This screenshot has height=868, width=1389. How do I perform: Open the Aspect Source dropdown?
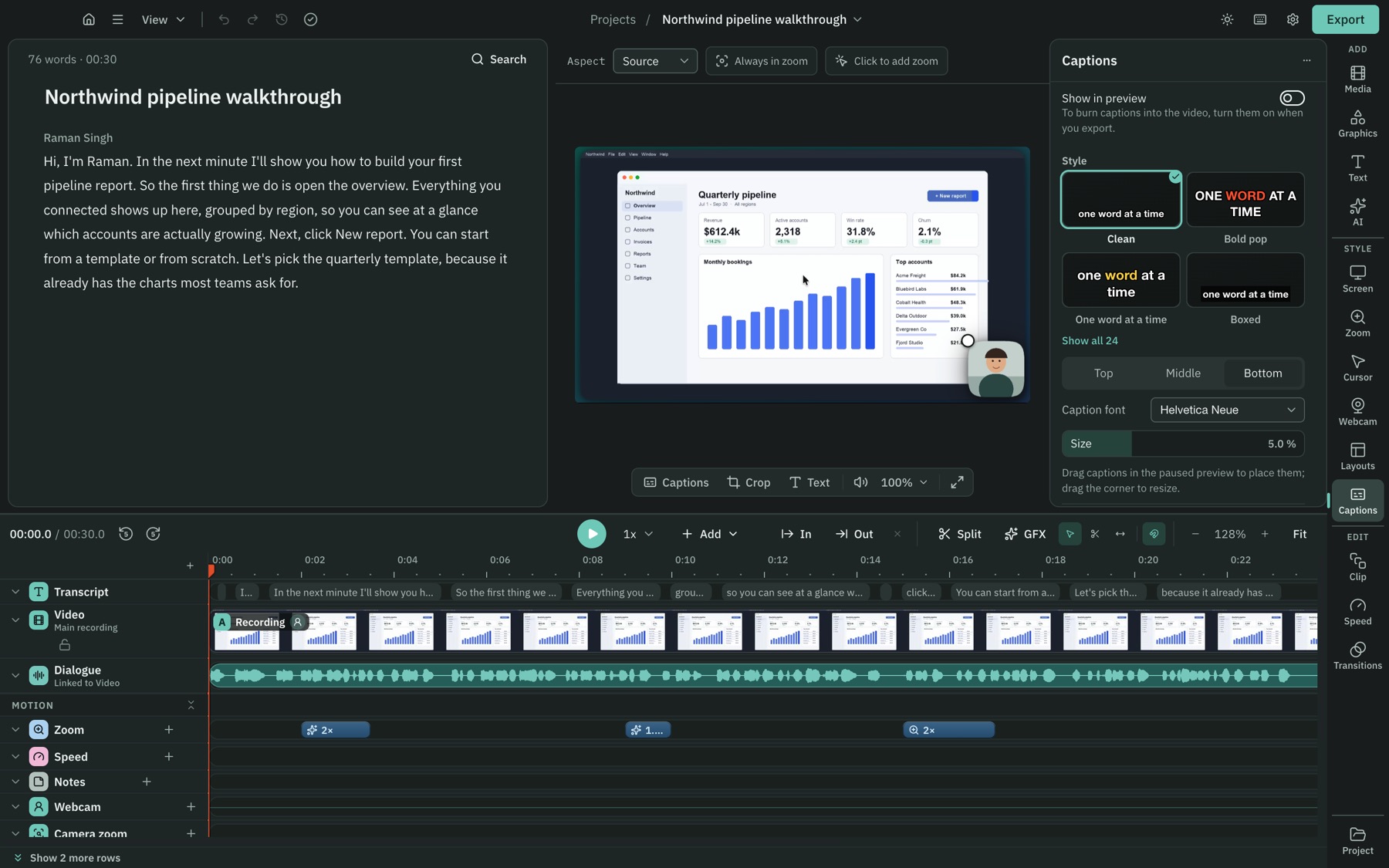(654, 61)
